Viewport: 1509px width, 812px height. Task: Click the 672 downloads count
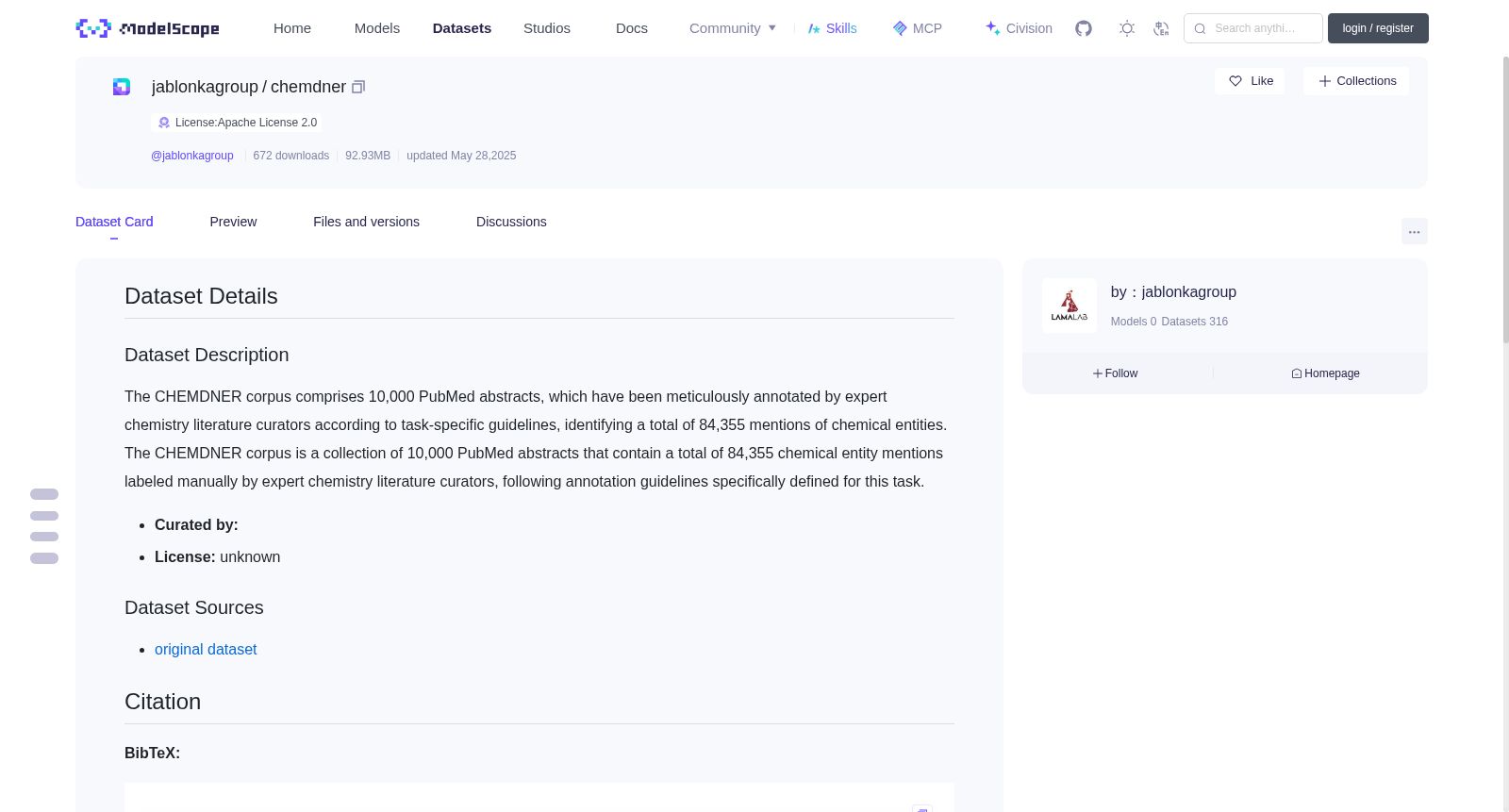click(291, 156)
